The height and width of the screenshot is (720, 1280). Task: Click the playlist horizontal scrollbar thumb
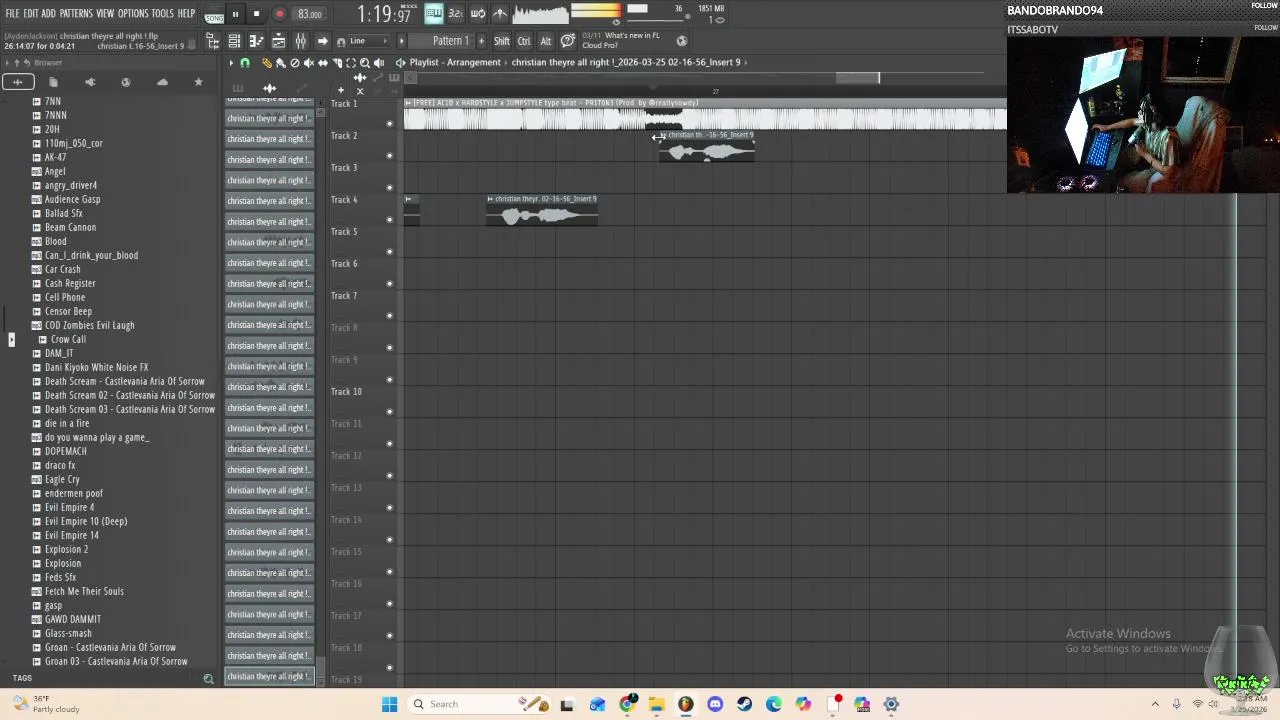(858, 77)
